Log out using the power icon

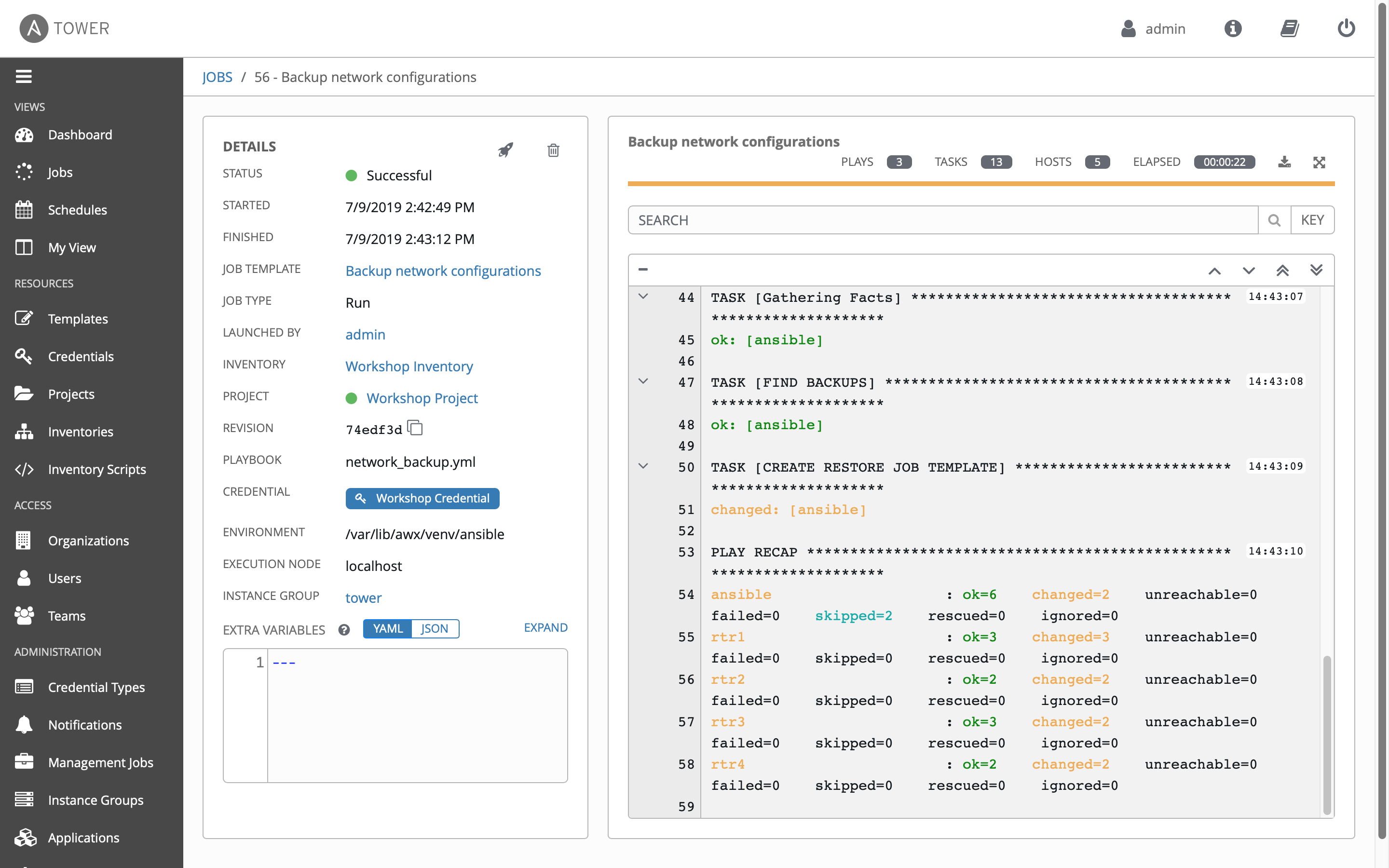[1346, 28]
